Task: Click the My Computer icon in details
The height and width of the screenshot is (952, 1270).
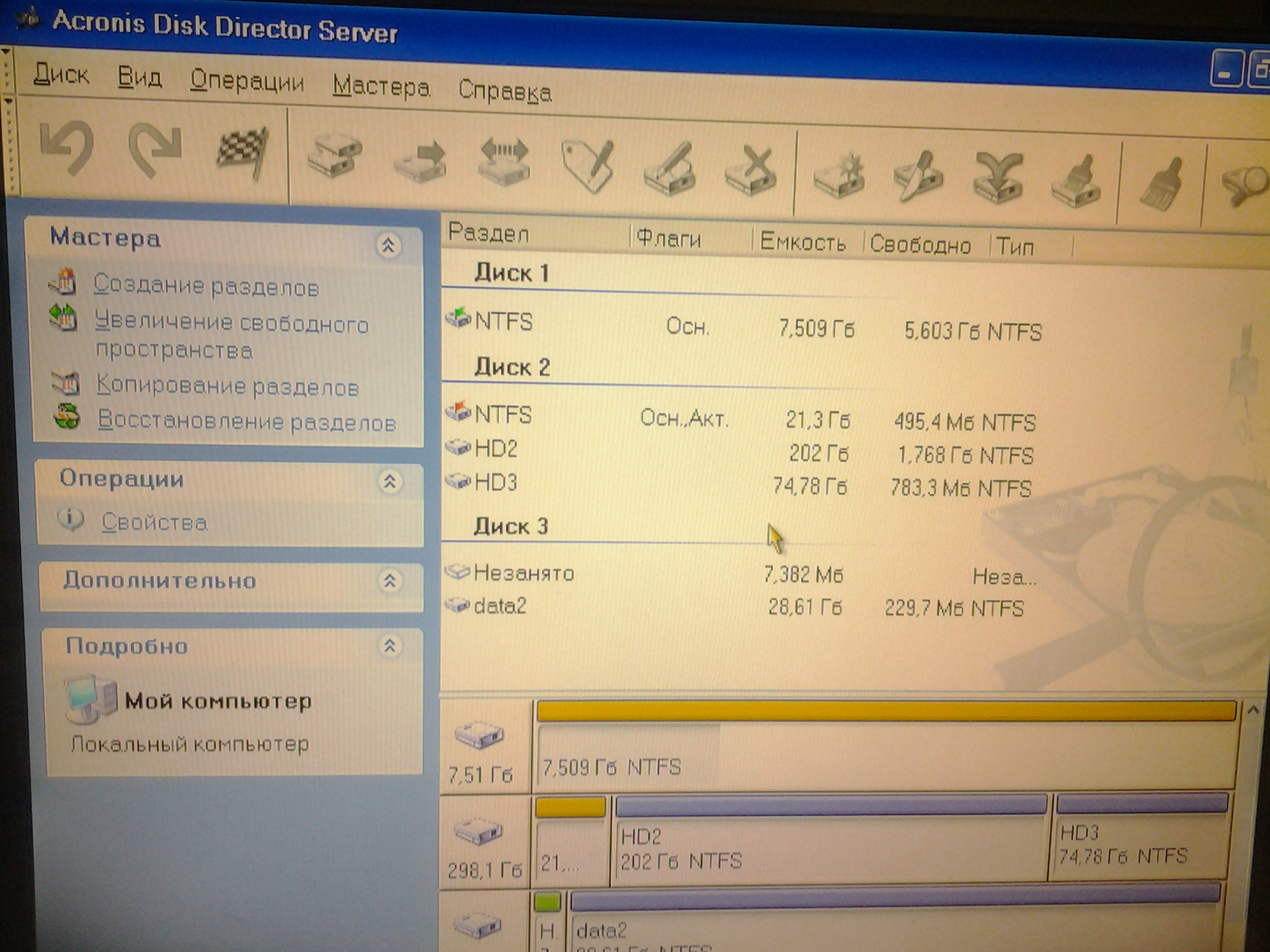Action: click(91, 700)
